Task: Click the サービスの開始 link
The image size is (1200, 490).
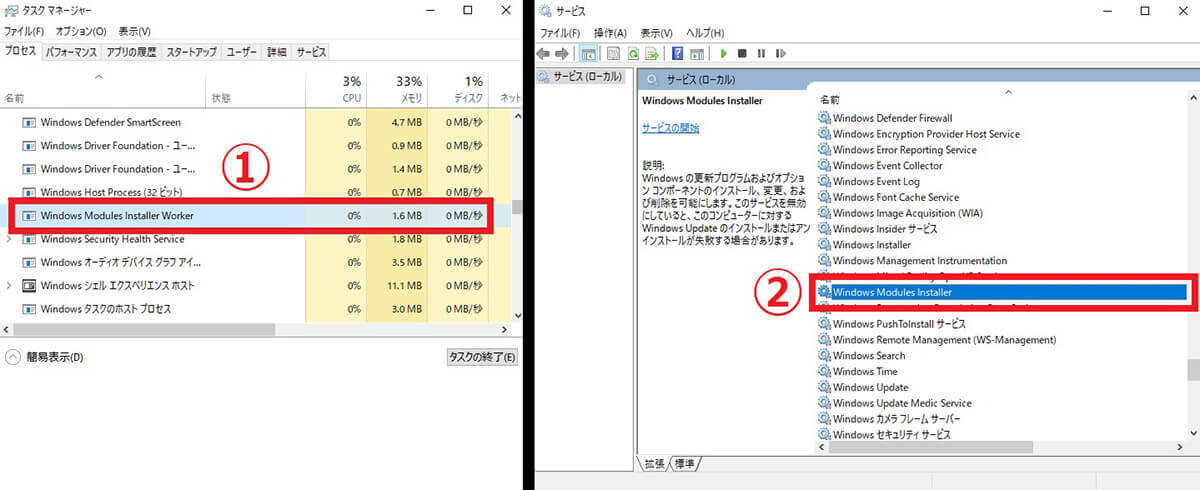Action: tap(670, 128)
